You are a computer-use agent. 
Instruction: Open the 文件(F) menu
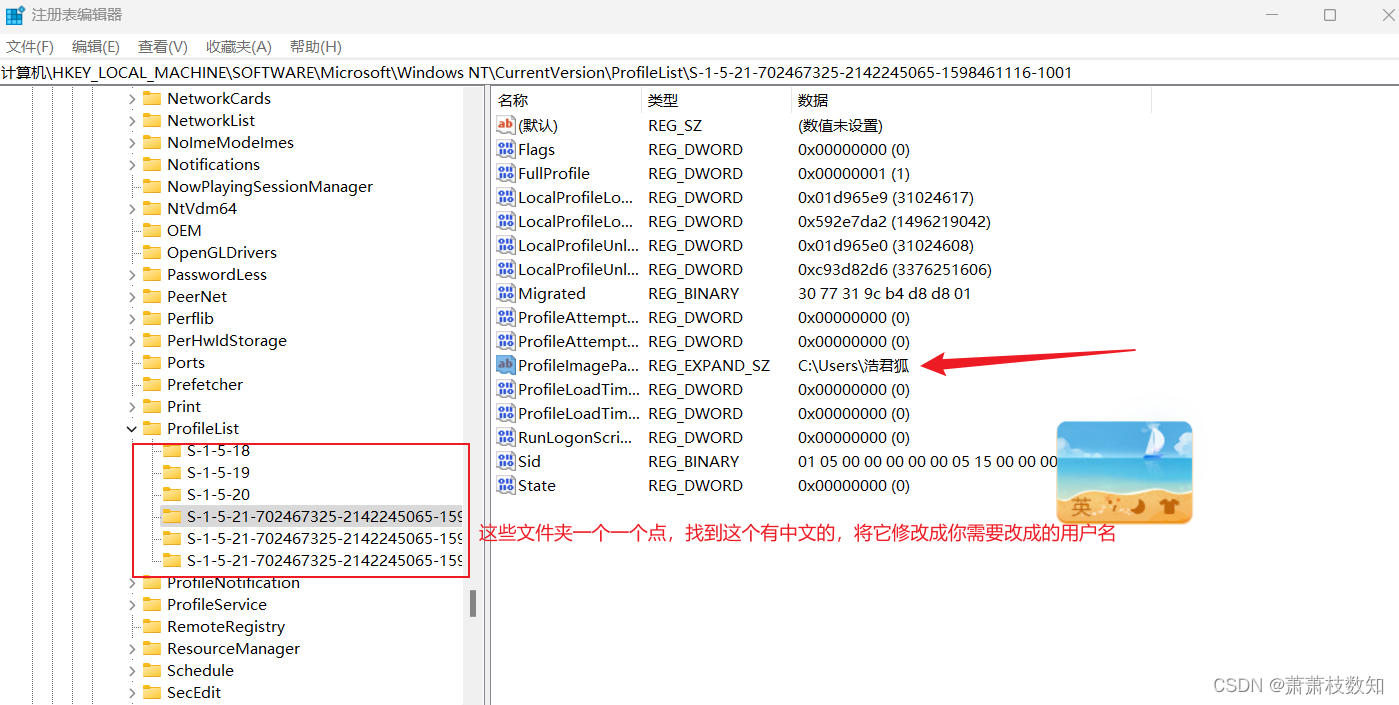(30, 47)
